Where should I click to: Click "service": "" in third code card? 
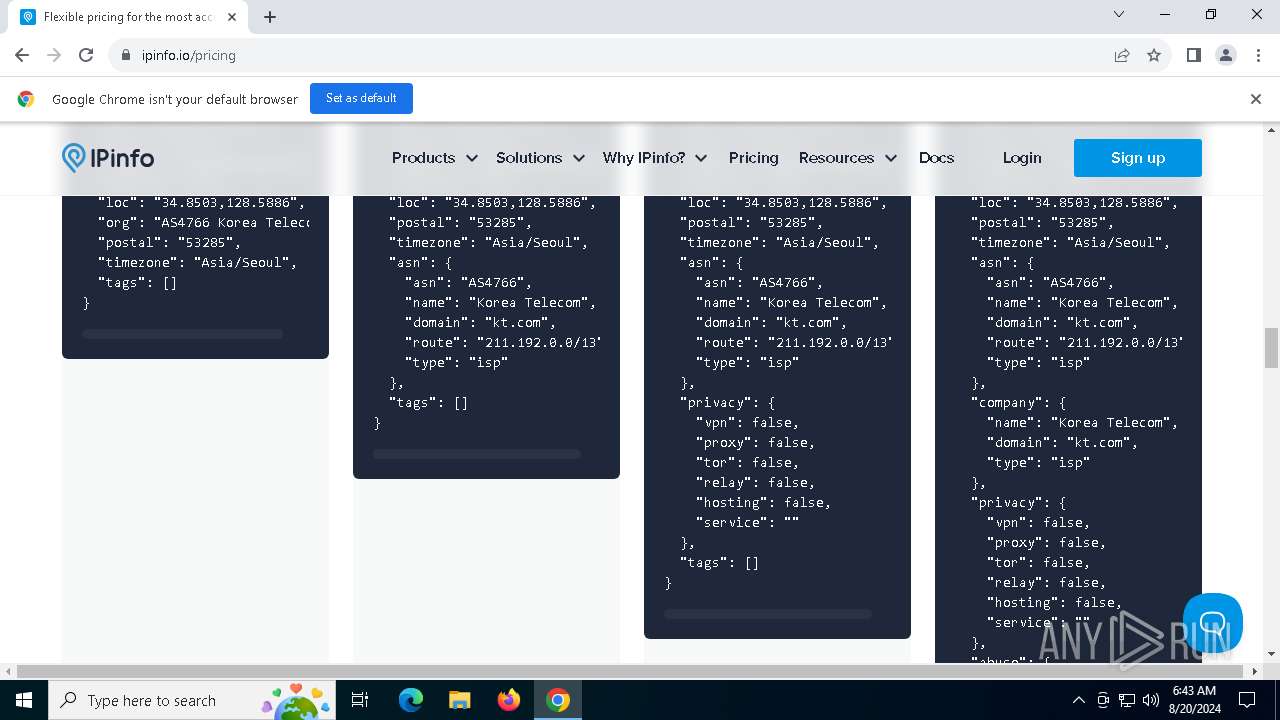pyautogui.click(x=747, y=522)
